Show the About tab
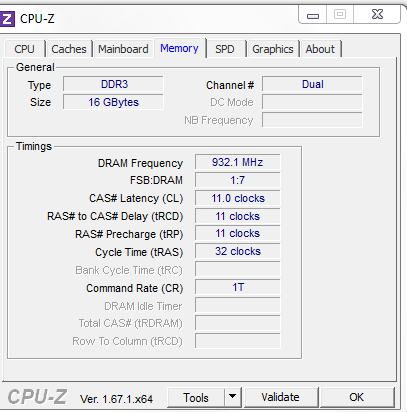The image size is (407, 412). pyautogui.click(x=320, y=49)
